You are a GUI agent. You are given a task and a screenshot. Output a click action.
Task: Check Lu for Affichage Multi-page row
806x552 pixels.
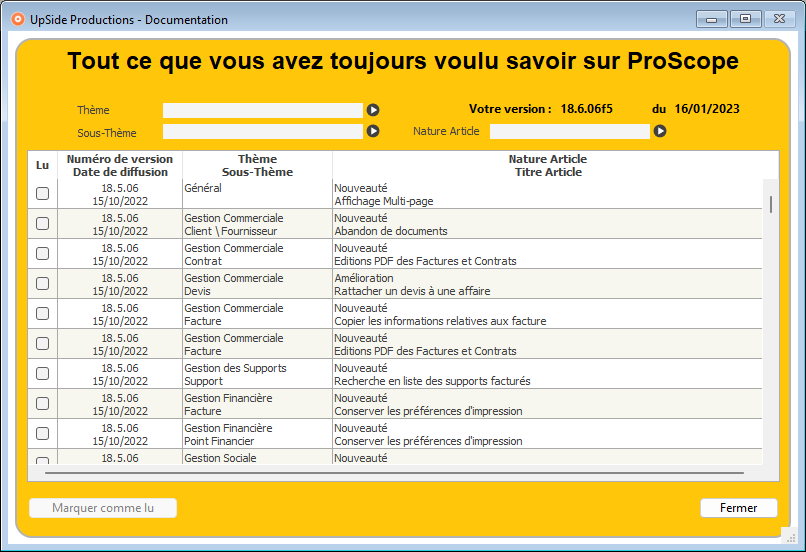pos(43,194)
